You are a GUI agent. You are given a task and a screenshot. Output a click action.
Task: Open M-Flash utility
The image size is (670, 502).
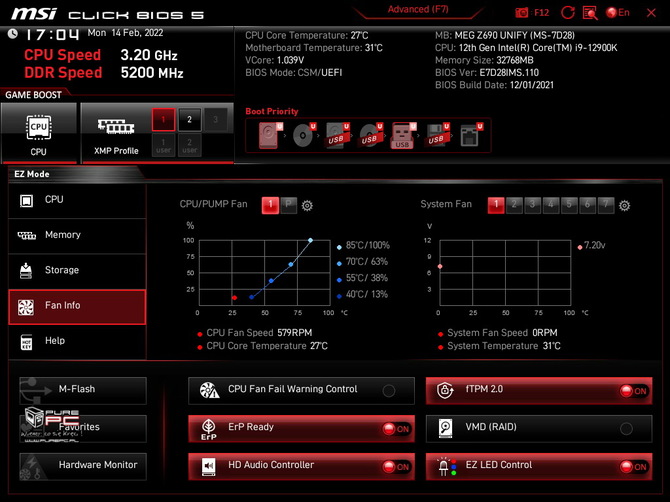(83, 390)
